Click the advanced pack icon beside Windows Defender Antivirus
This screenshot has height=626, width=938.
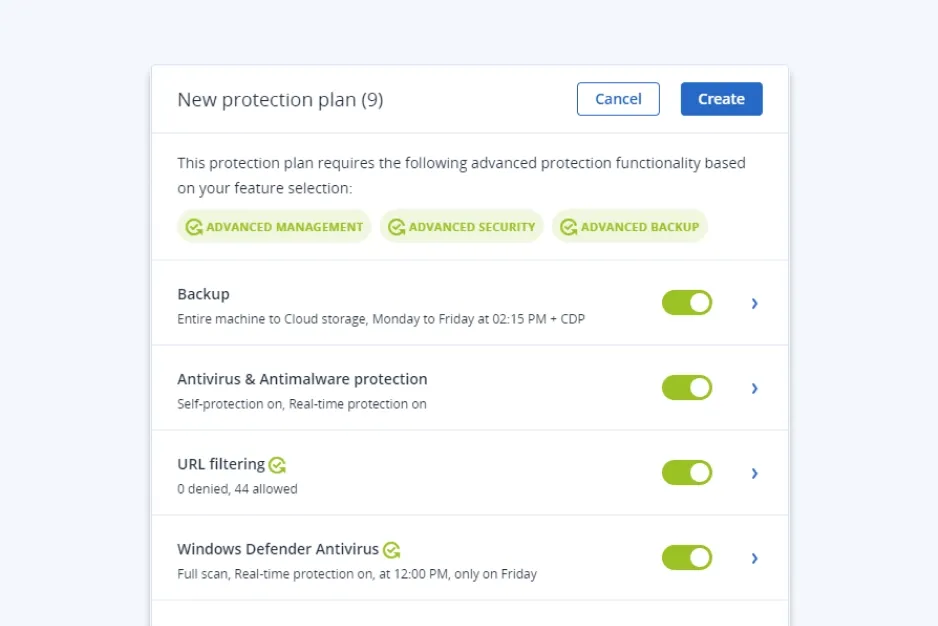pyautogui.click(x=391, y=549)
